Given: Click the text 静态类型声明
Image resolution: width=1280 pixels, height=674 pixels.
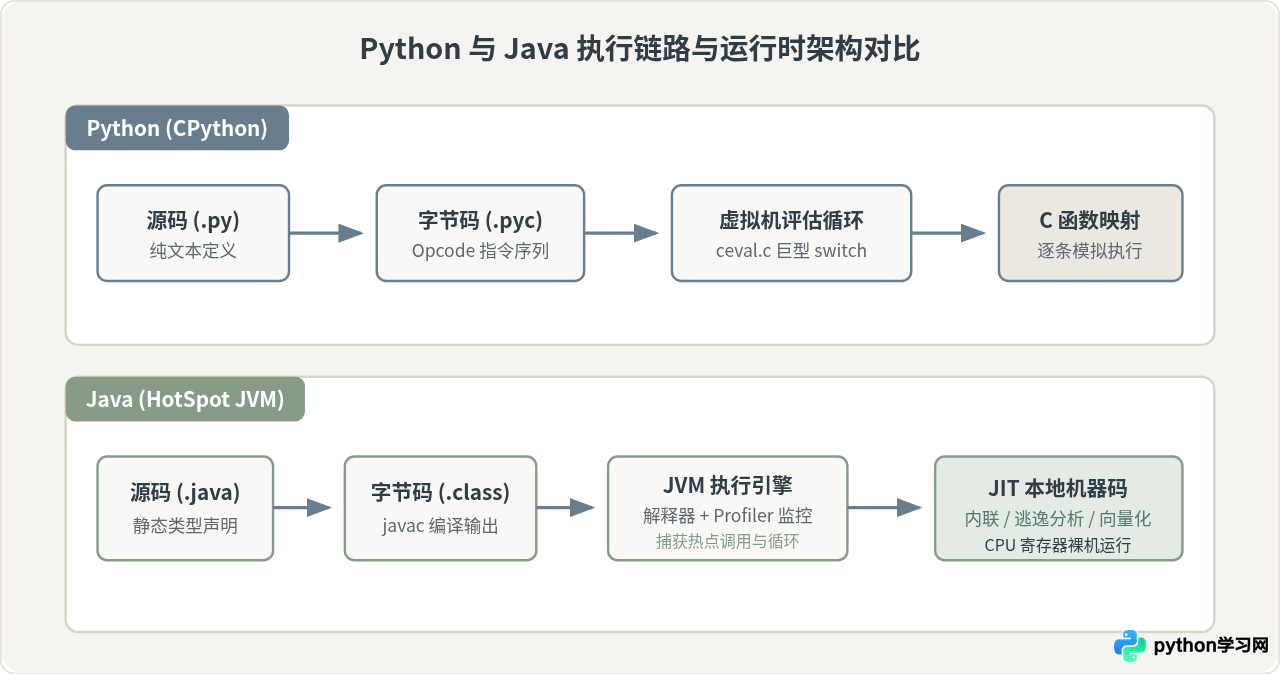Looking at the screenshot, I should coord(185,525).
